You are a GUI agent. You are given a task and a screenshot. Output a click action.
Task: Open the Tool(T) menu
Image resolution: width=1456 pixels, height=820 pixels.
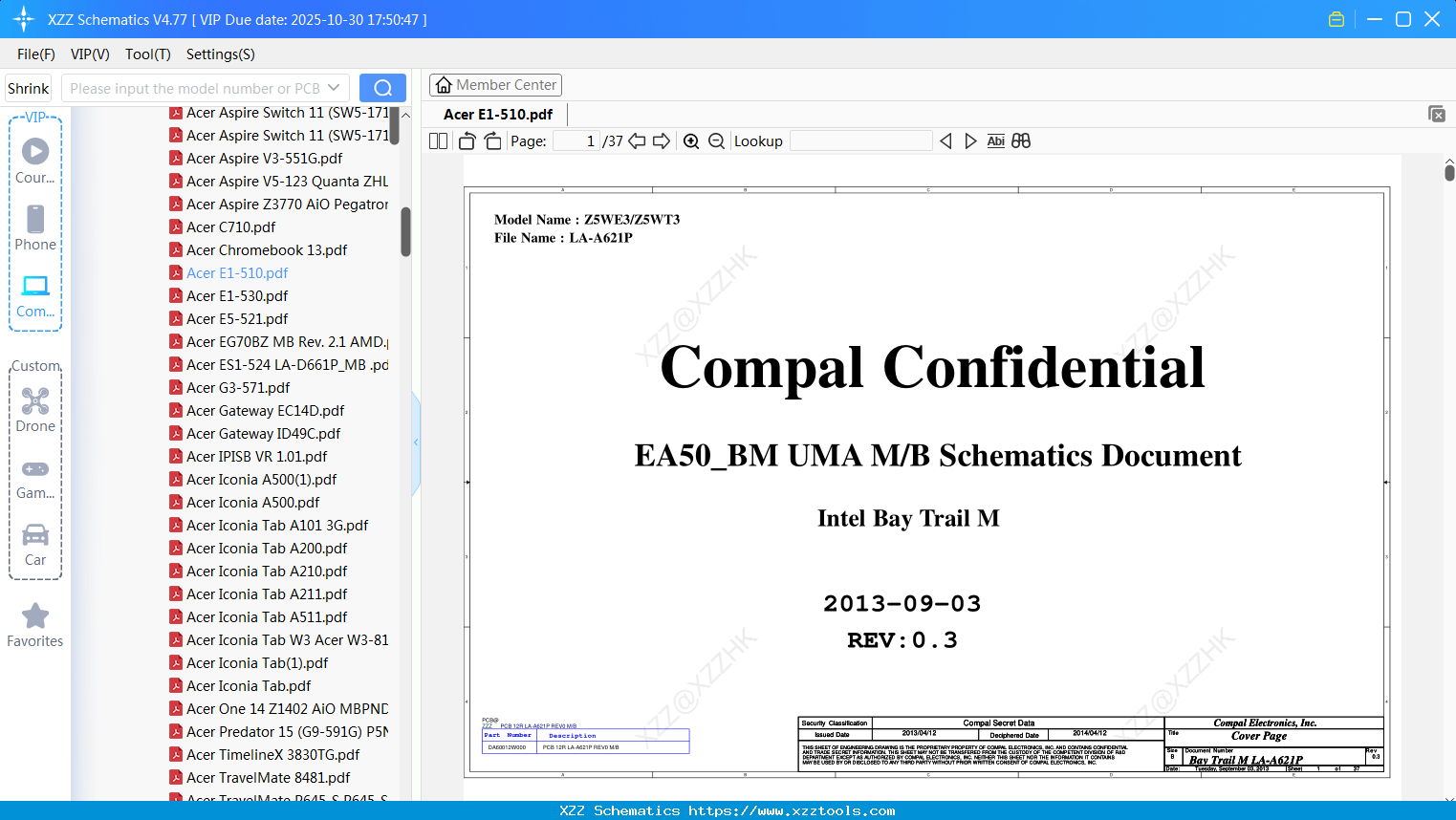click(148, 54)
